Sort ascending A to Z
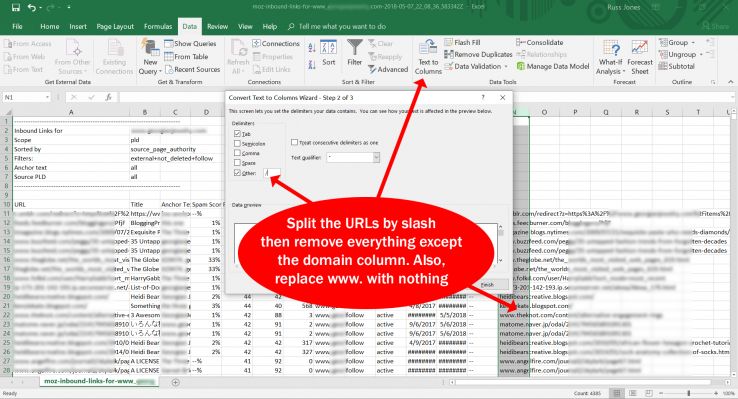The image size is (738, 399). point(312,48)
